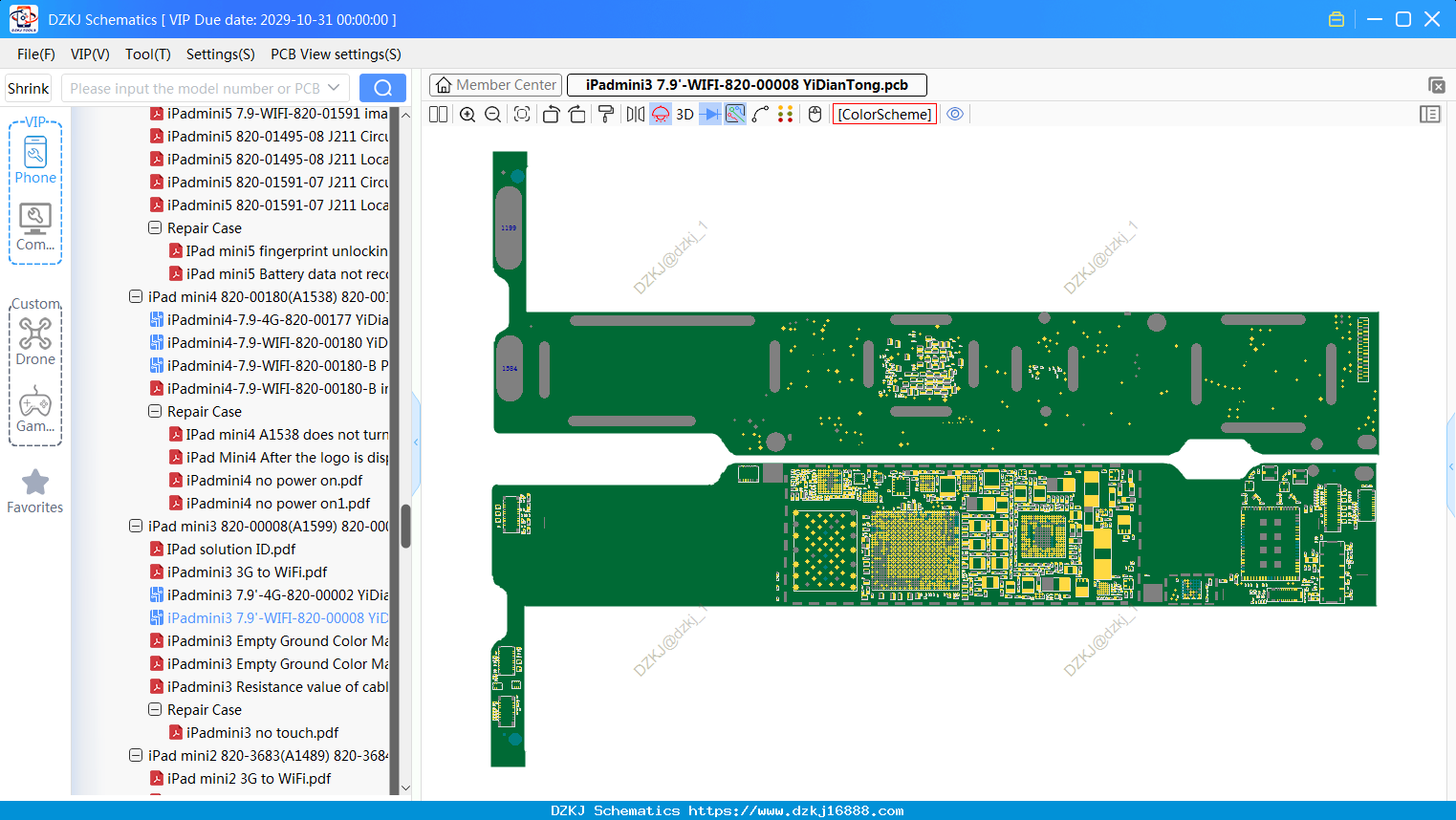Image resolution: width=1456 pixels, height=820 pixels.
Task: Open the VIP(V) menu
Action: 90,54
